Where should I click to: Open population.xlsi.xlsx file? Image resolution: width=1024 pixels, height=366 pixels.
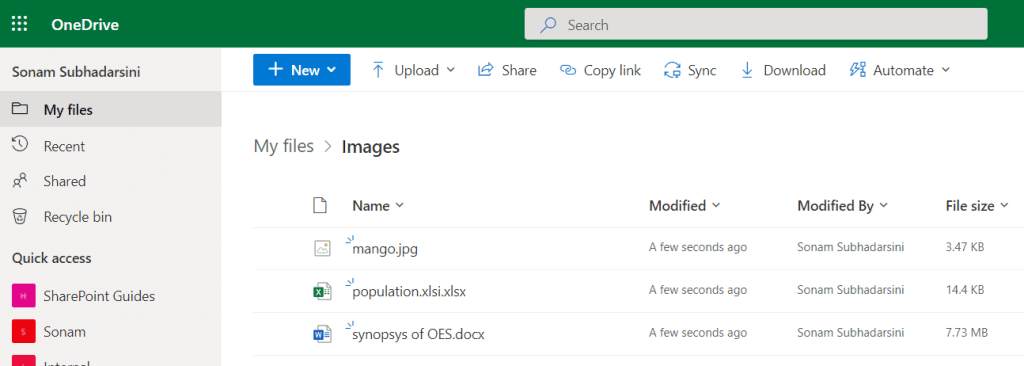tap(409, 291)
